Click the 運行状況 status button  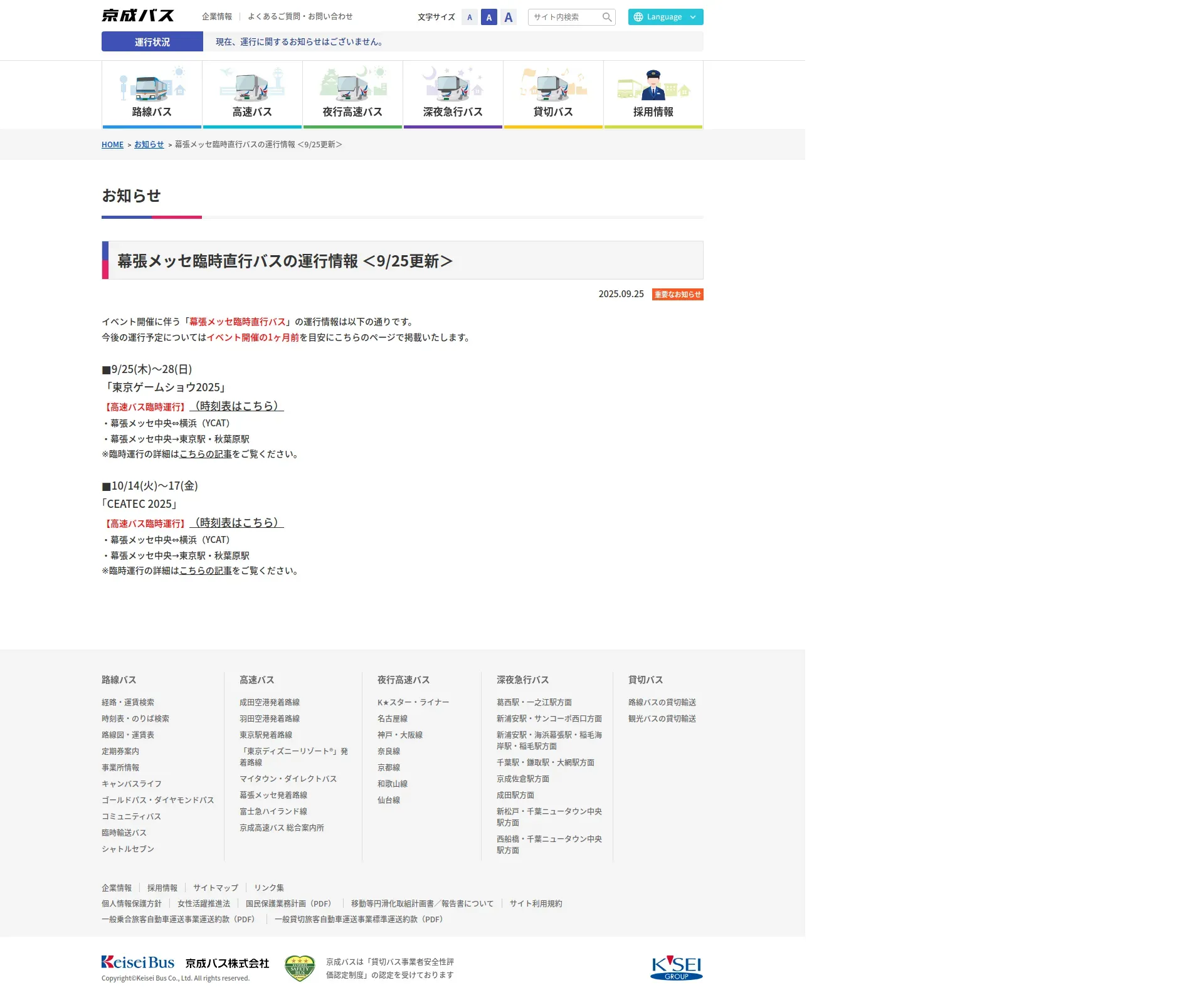click(152, 42)
